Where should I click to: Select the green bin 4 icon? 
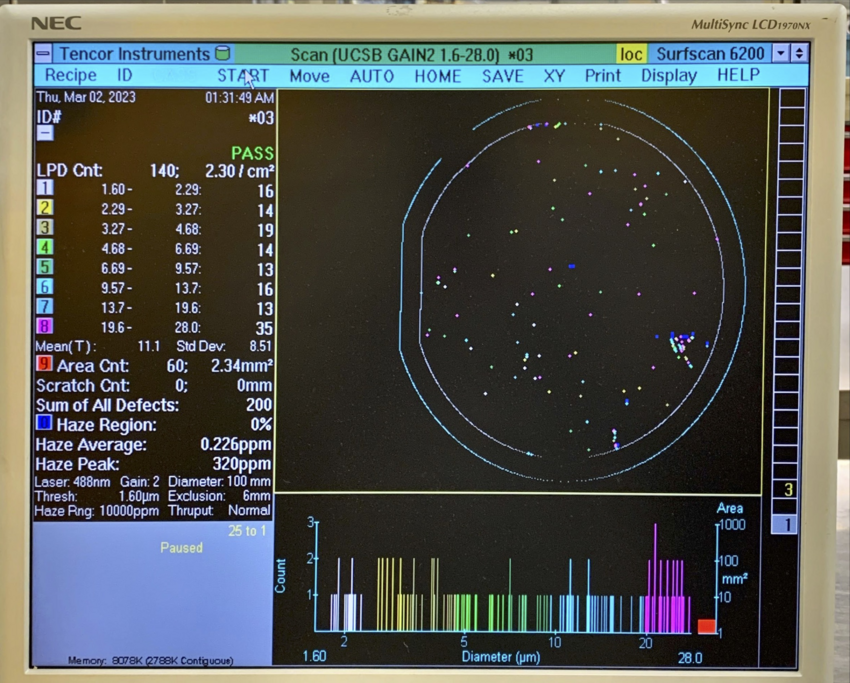click(x=43, y=249)
